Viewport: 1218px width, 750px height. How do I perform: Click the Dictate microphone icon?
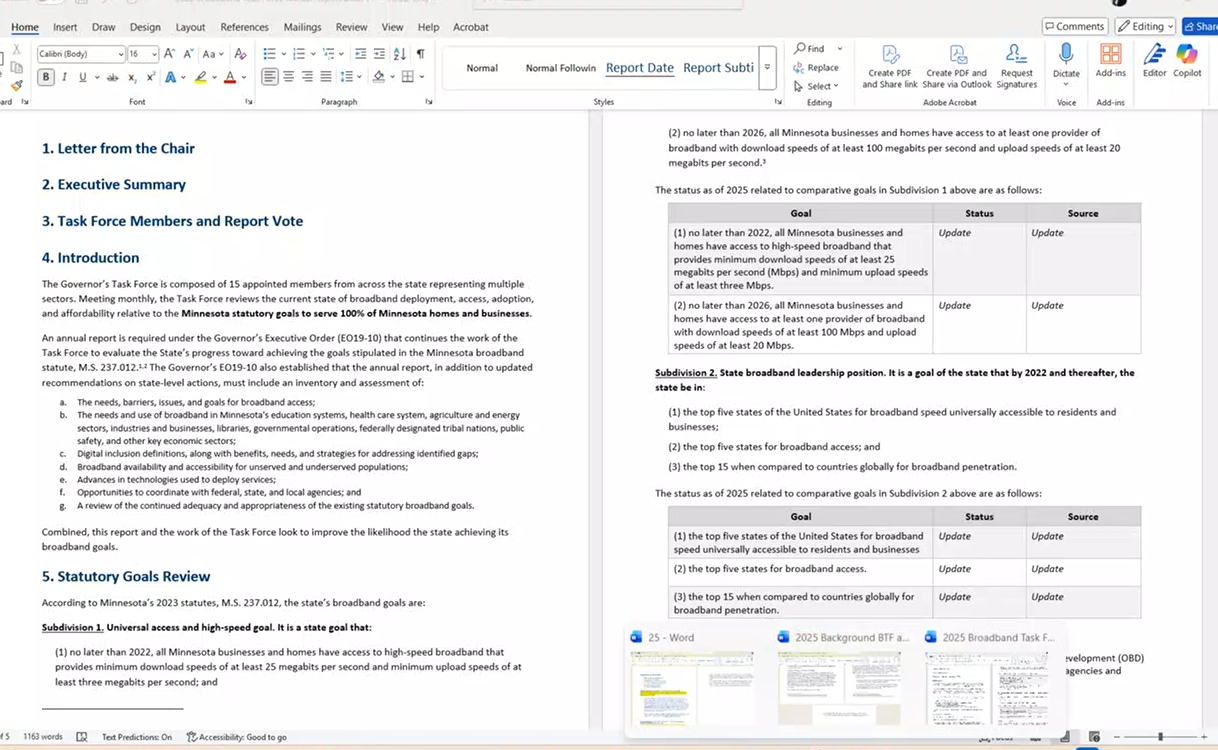(1066, 54)
